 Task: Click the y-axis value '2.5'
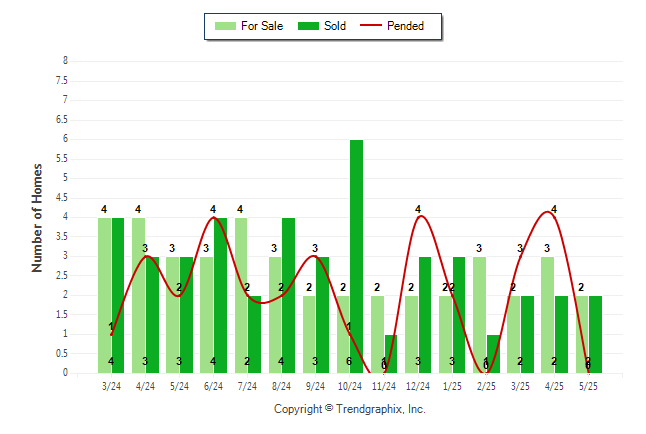(62, 275)
